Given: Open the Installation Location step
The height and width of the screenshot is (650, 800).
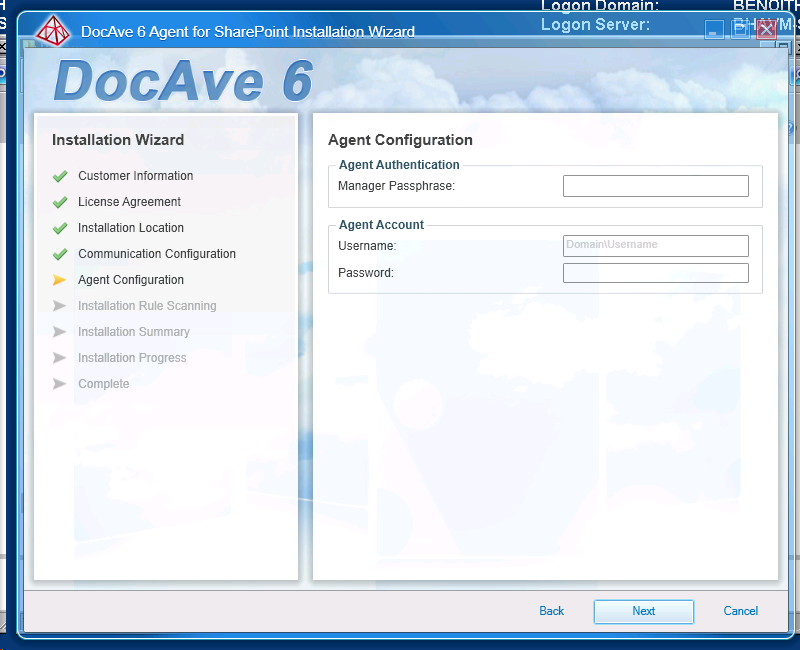Looking at the screenshot, I should tap(131, 228).
